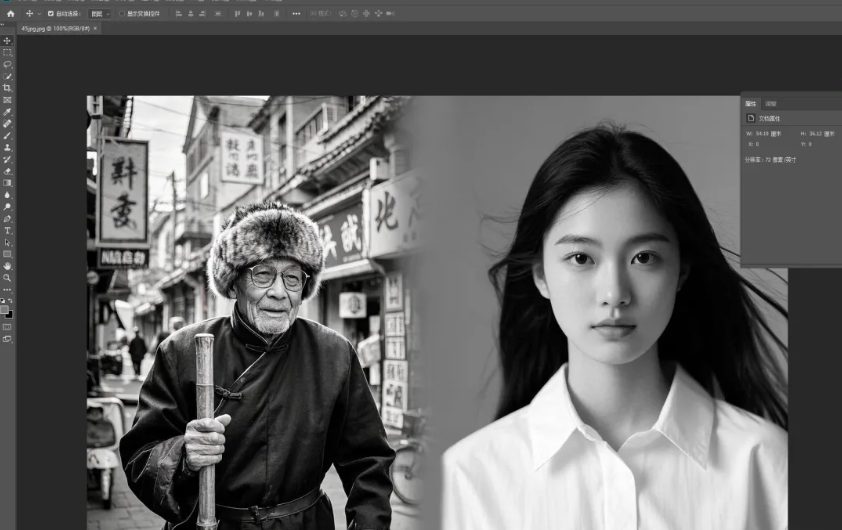Select the Clone Stamp tool
The width and height of the screenshot is (842, 530).
7,147
